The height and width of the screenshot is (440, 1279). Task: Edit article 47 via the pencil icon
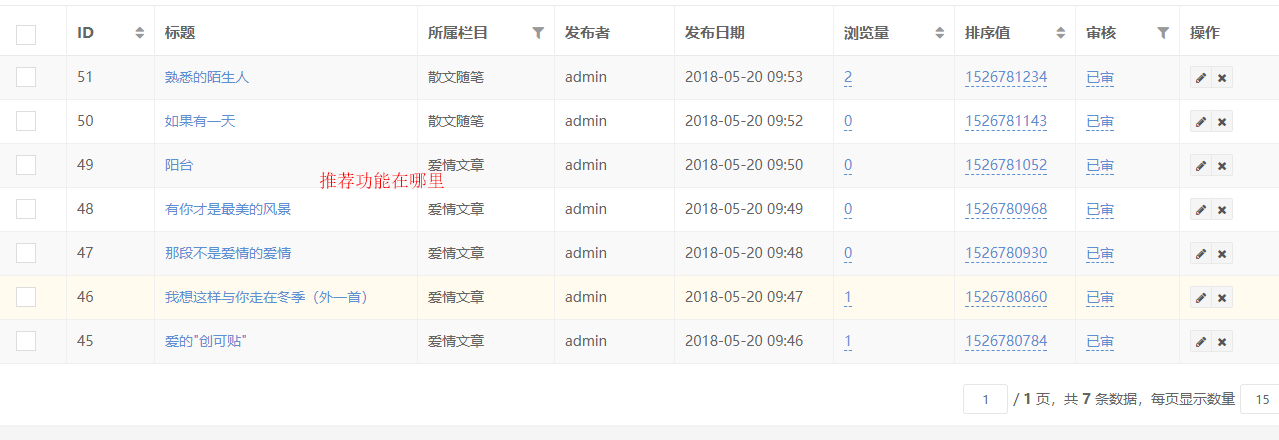1201,253
